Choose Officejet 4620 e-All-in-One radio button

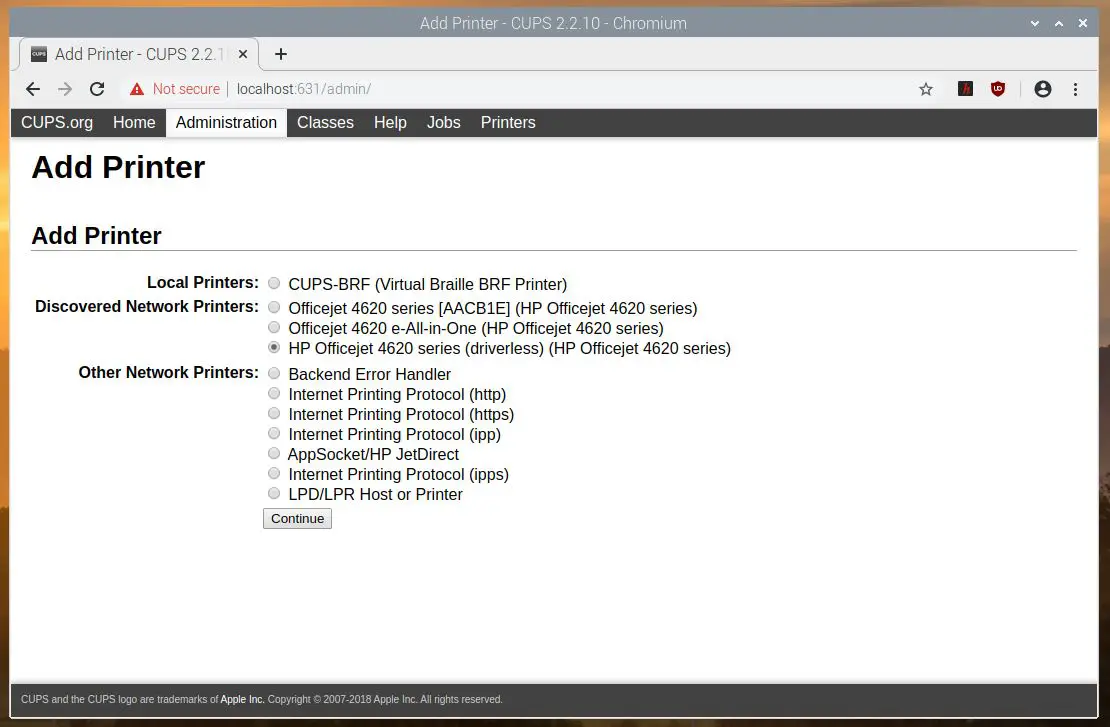(274, 328)
